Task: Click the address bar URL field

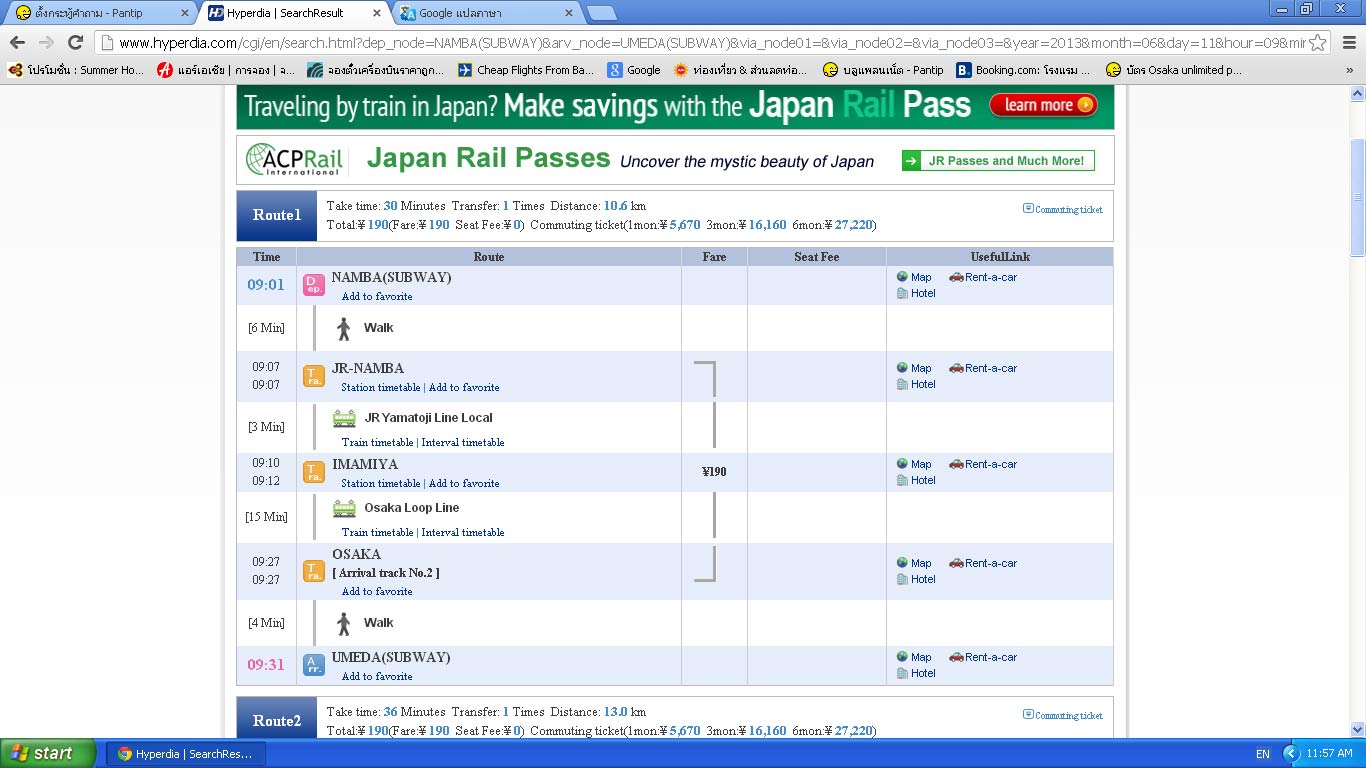Action: click(x=710, y=43)
